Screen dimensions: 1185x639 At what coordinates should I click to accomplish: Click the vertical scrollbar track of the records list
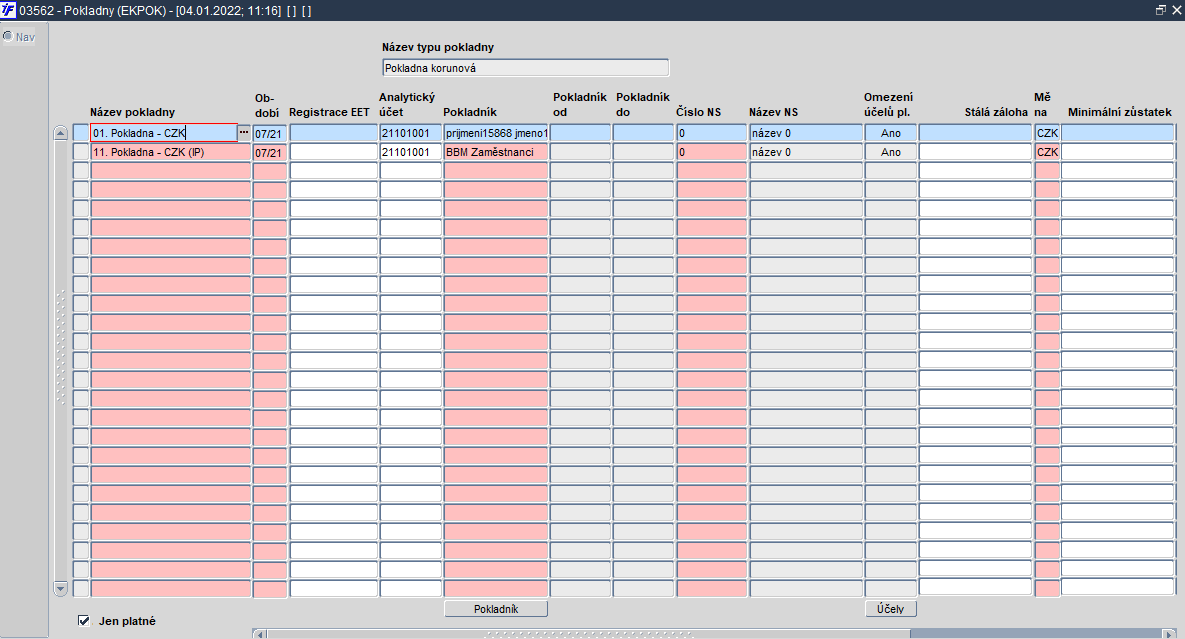pos(61,360)
